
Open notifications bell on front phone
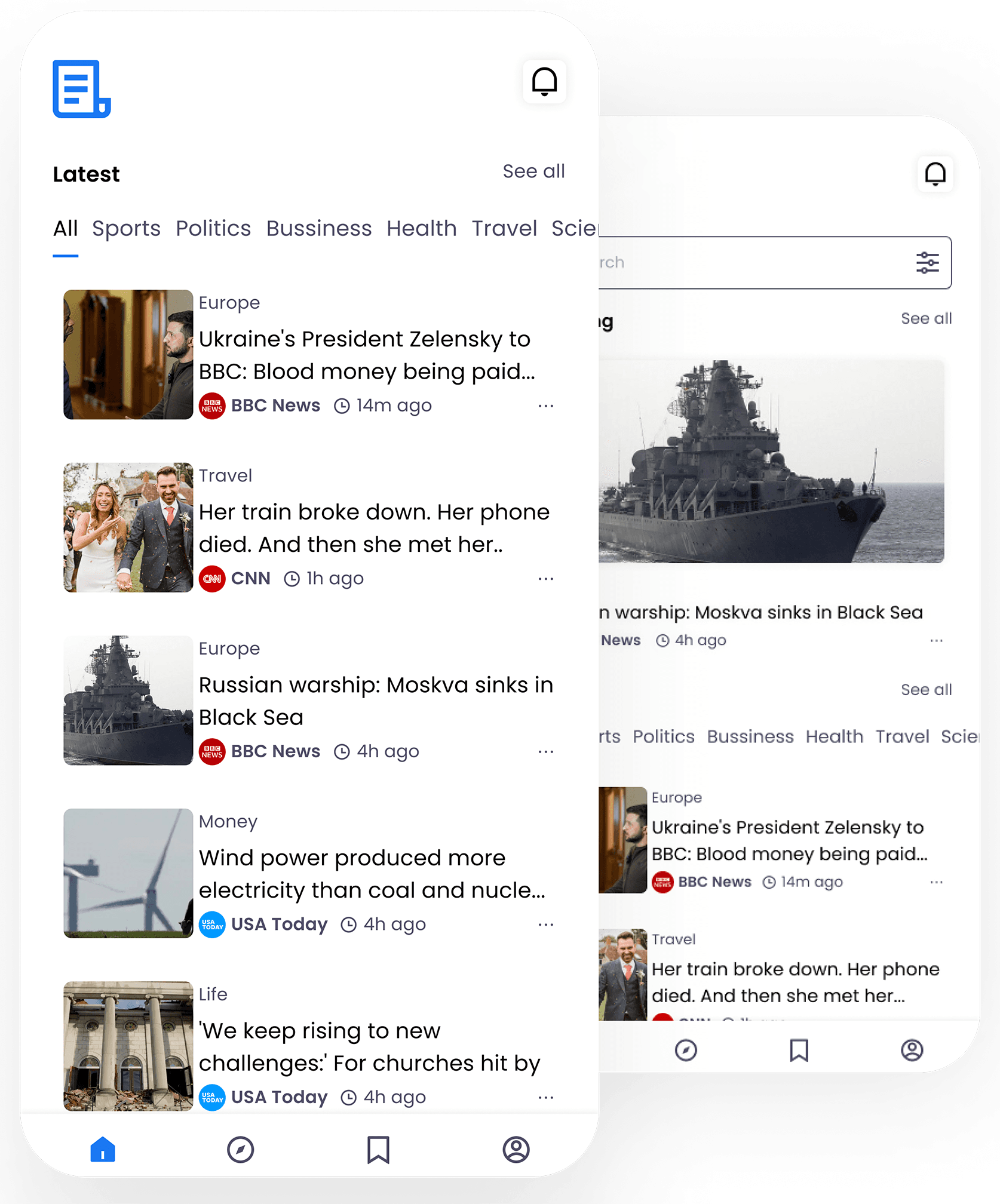(544, 82)
